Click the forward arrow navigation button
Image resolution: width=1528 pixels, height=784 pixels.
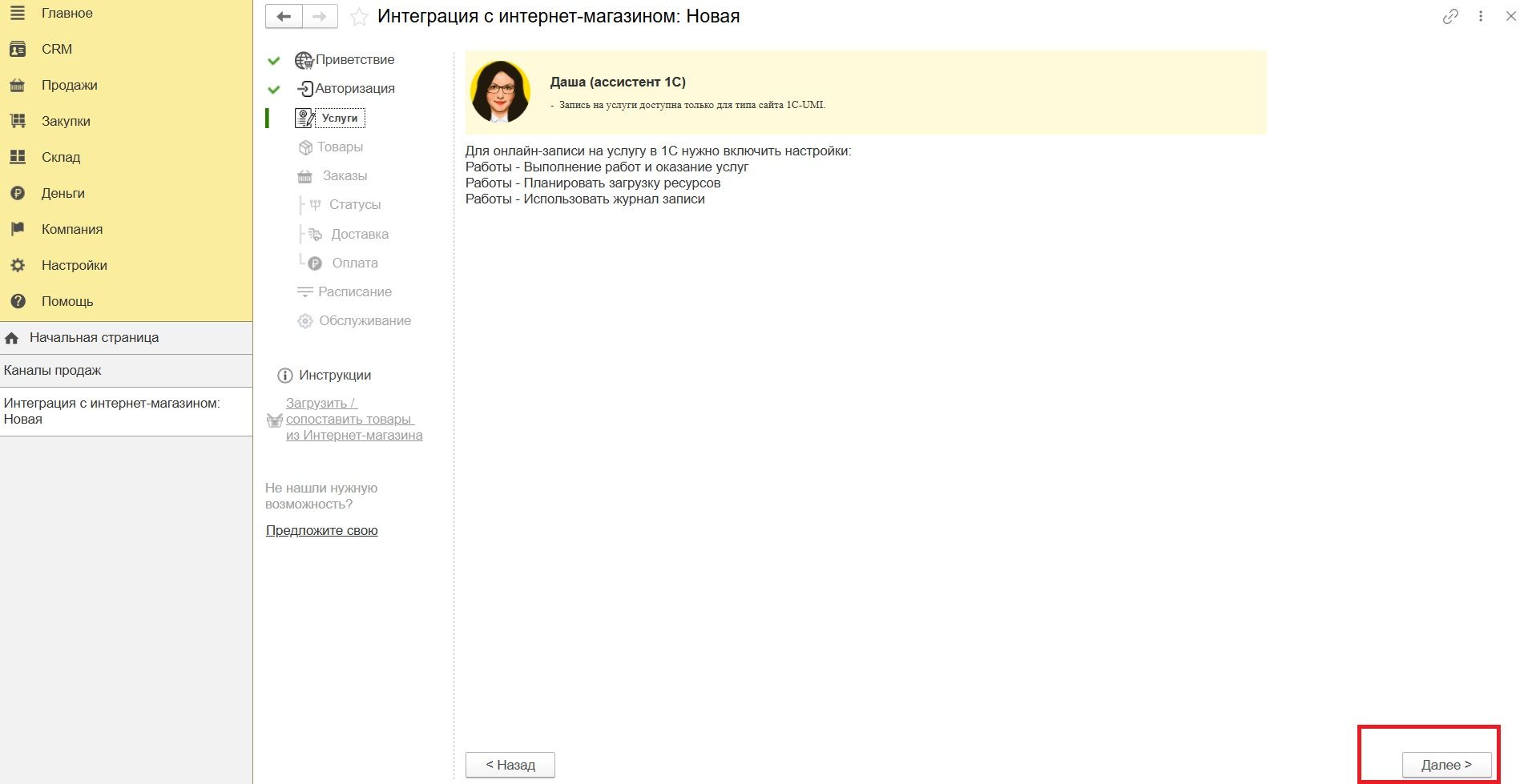click(x=320, y=16)
